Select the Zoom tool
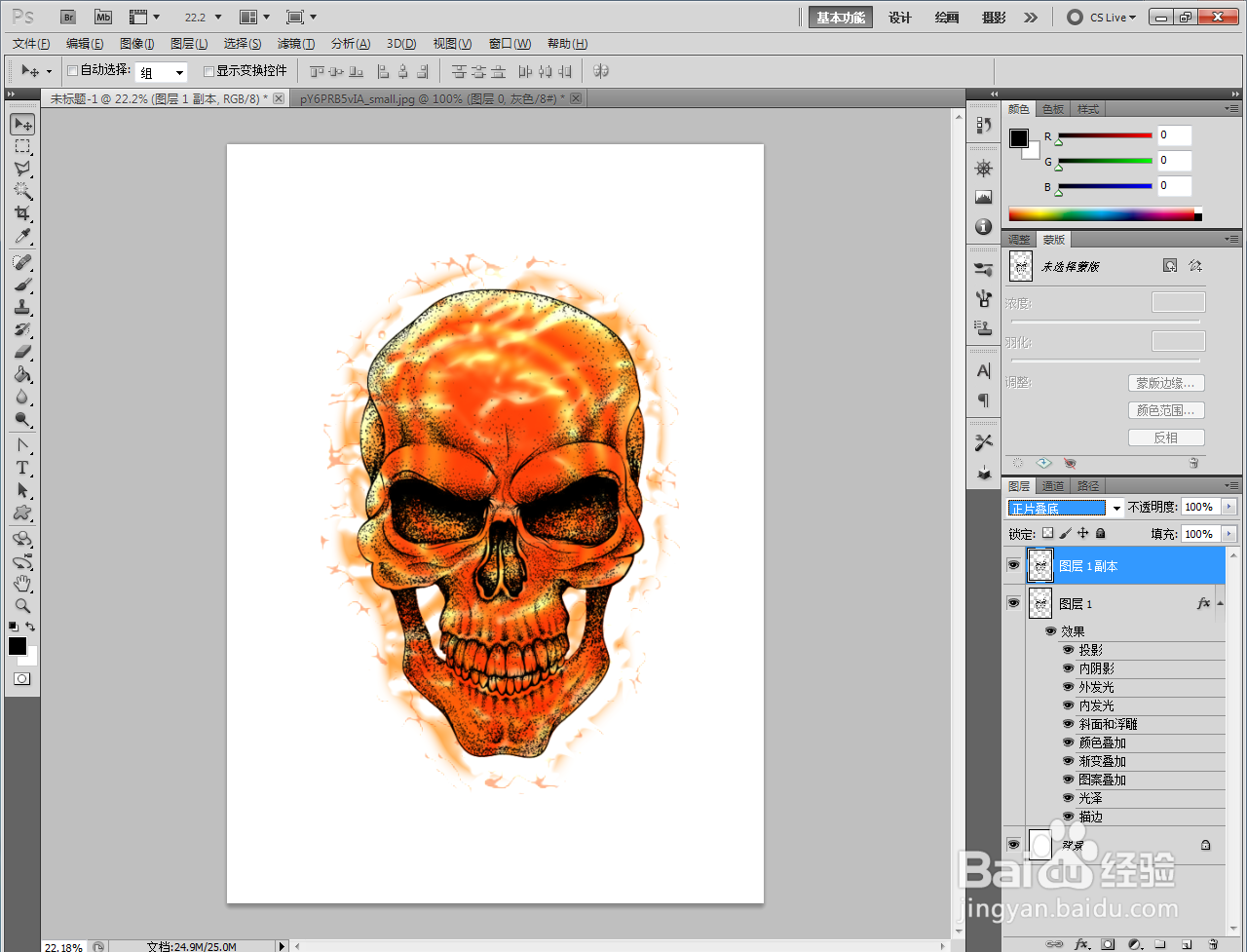The image size is (1247, 952). [x=22, y=606]
